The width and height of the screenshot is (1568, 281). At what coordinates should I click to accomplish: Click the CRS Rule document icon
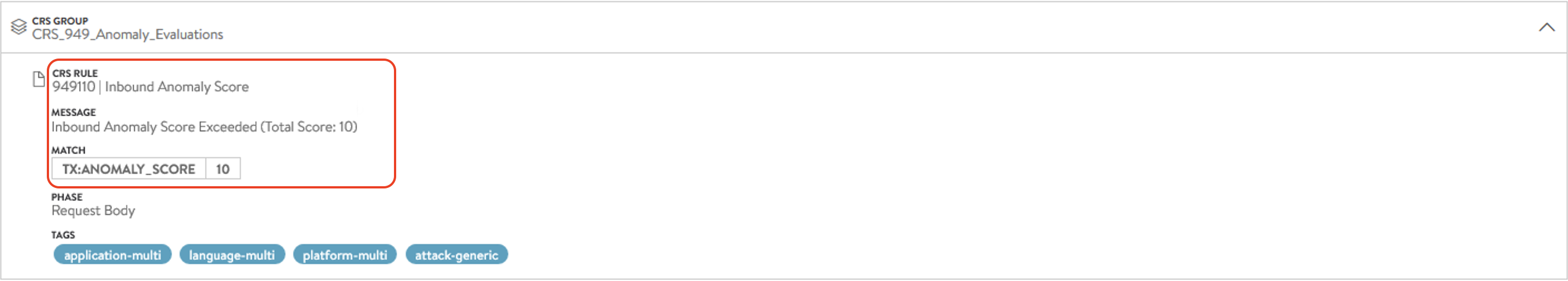pos(38,79)
